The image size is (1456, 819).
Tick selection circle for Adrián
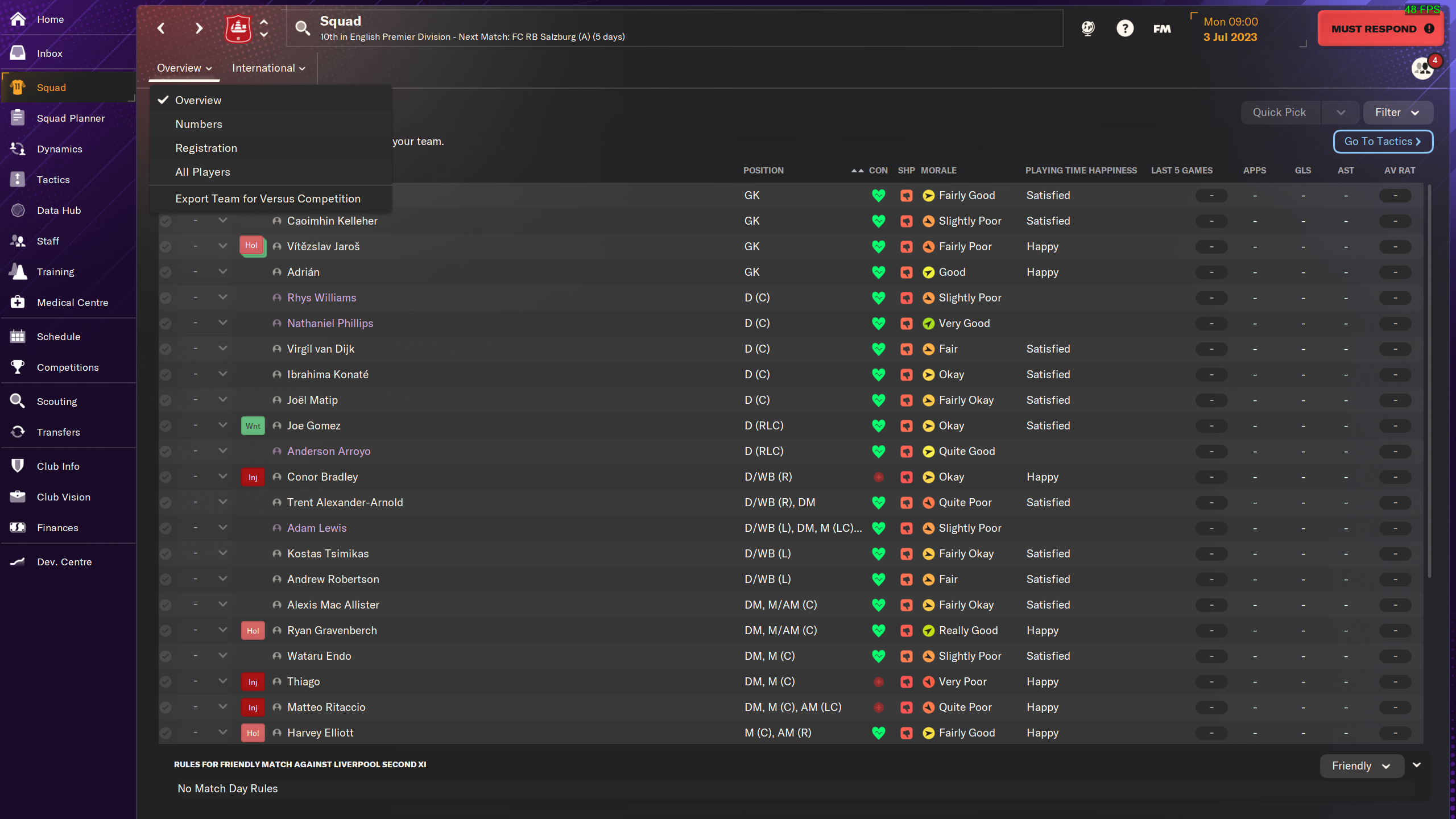pos(166,272)
